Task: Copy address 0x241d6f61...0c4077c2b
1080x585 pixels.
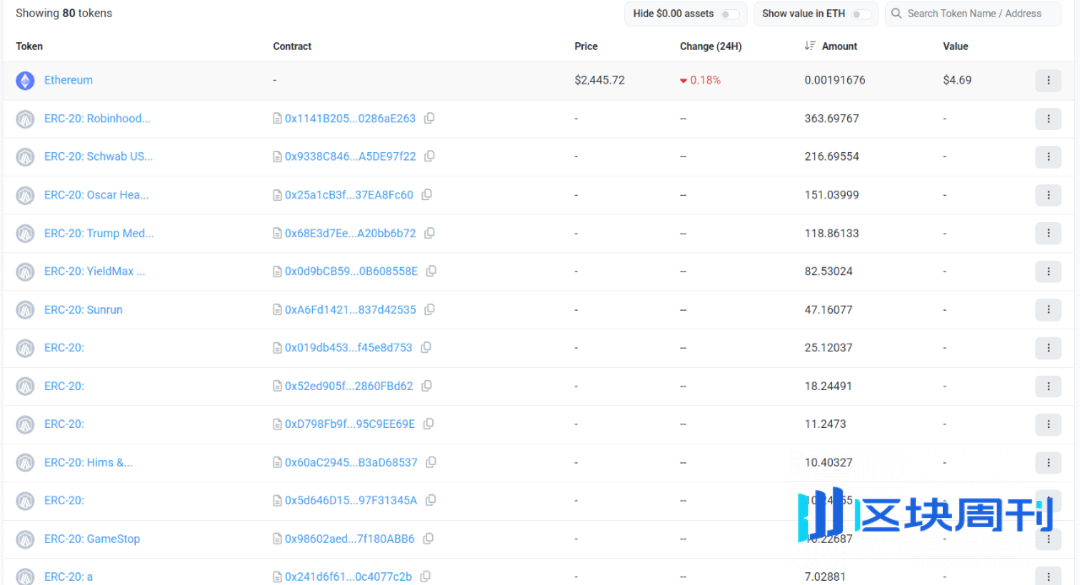Action: pyautogui.click(x=426, y=576)
